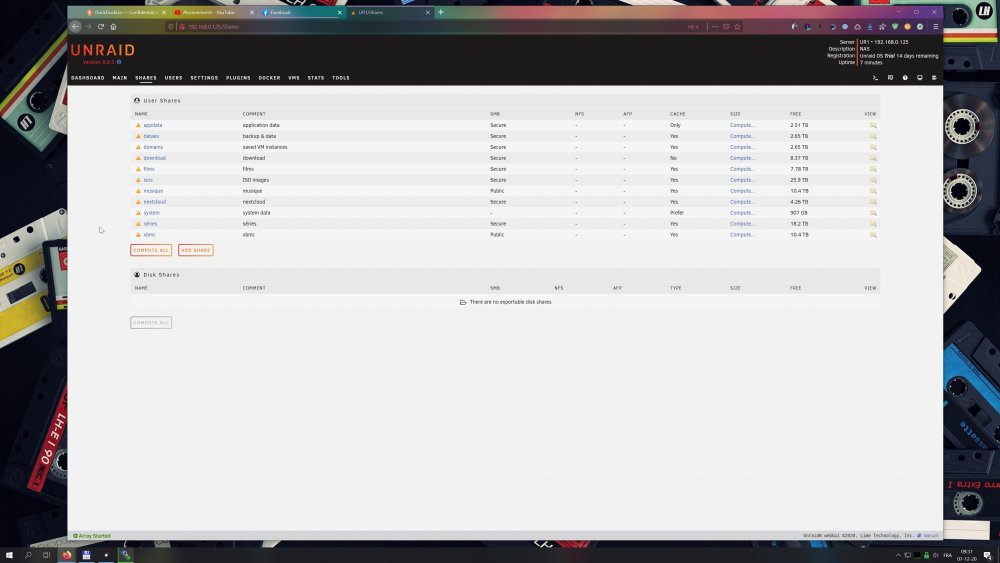Open the Log icon at header far right
This screenshot has height=563, width=1000.
[934, 78]
